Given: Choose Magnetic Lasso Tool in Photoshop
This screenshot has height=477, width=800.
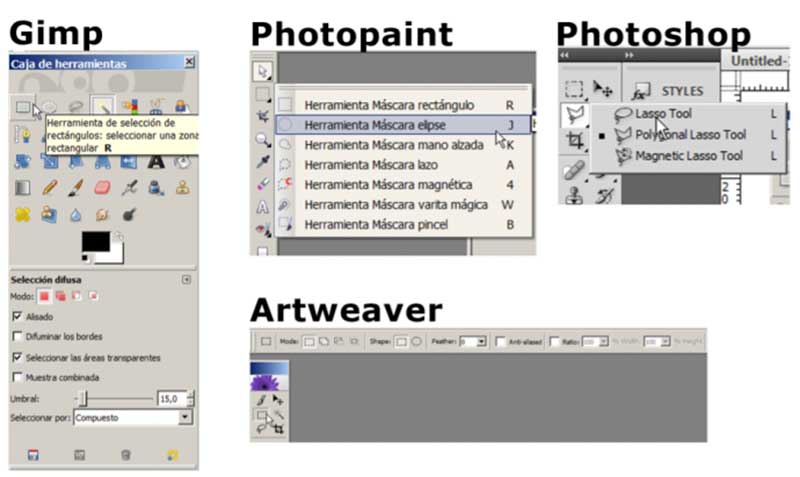Looking at the screenshot, I should pyautogui.click(x=688, y=156).
